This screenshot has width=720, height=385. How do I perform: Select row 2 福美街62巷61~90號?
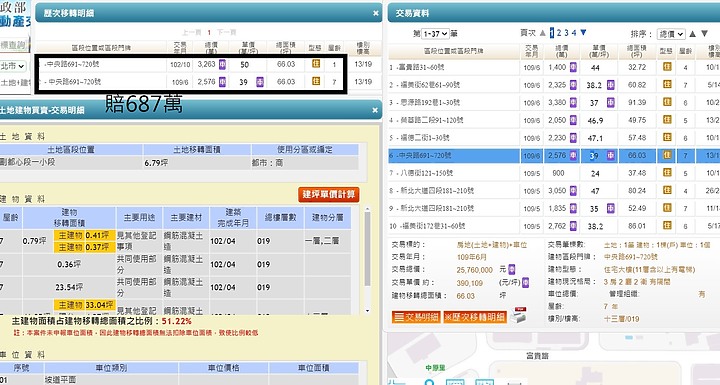pyautogui.click(x=554, y=85)
